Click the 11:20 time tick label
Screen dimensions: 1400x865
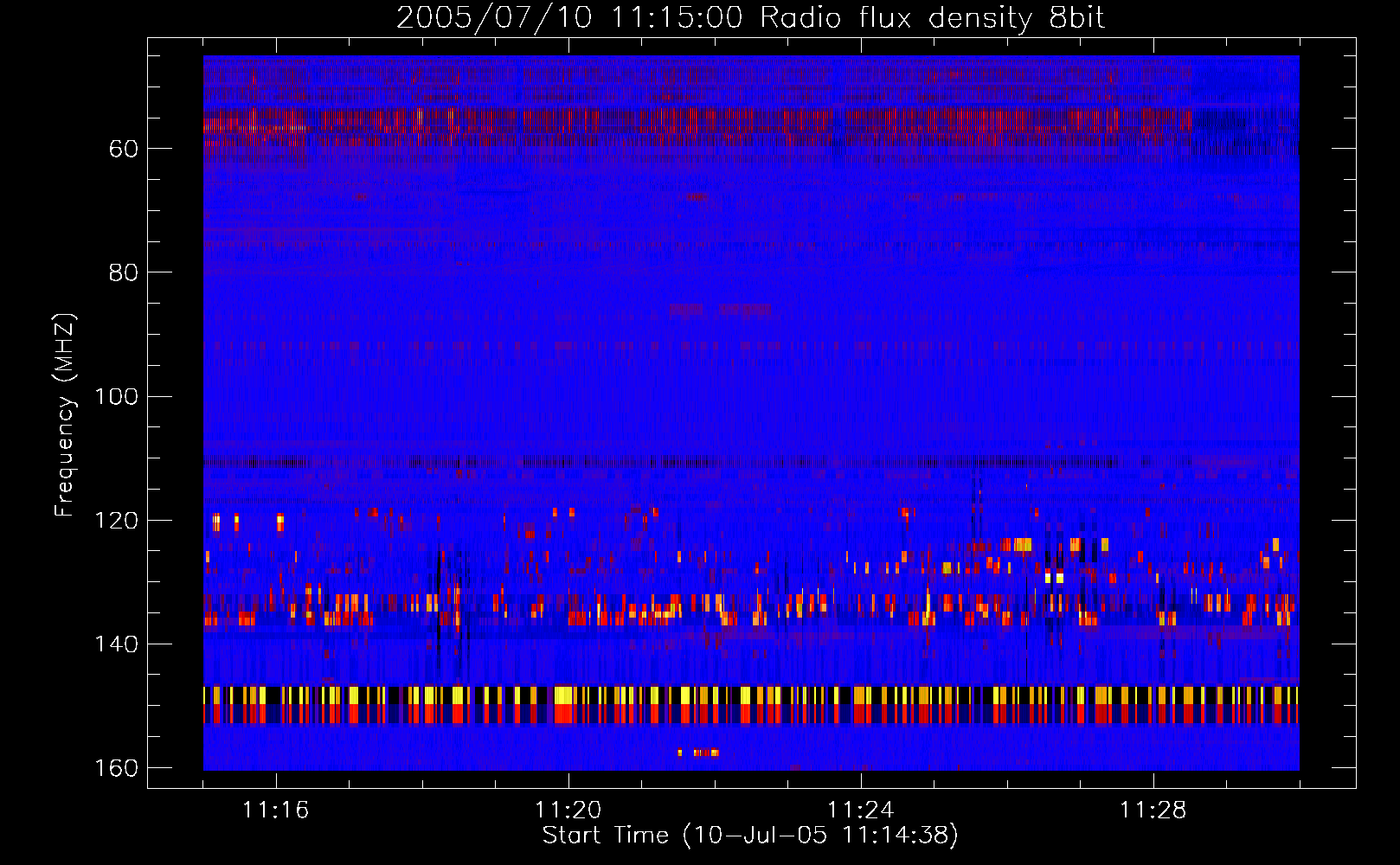[x=568, y=811]
